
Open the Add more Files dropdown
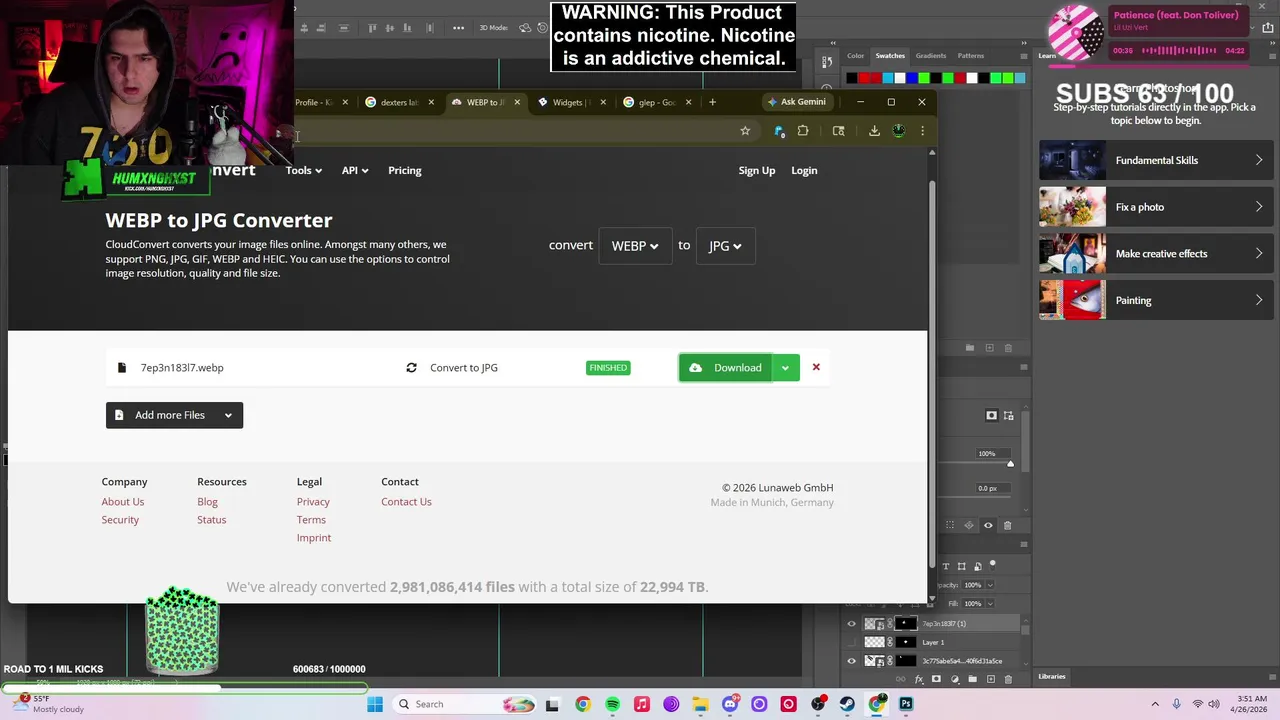coord(174,415)
